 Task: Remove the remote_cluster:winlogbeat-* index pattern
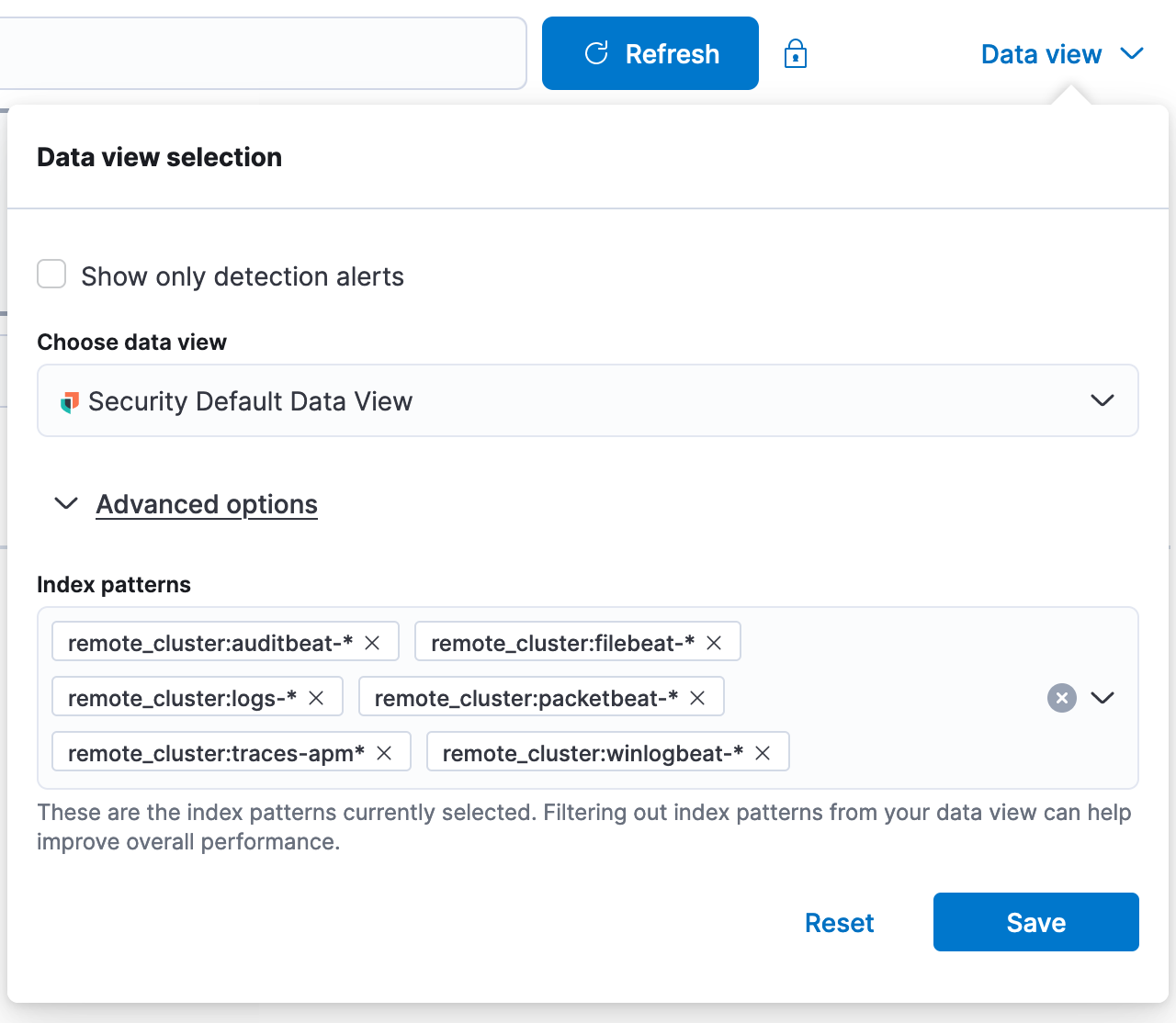tap(763, 753)
